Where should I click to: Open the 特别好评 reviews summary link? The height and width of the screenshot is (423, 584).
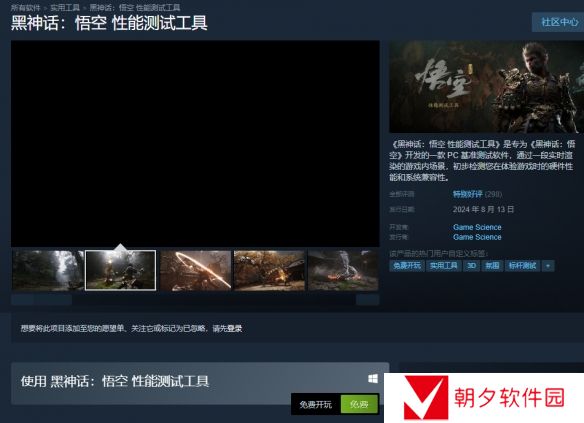(467, 194)
